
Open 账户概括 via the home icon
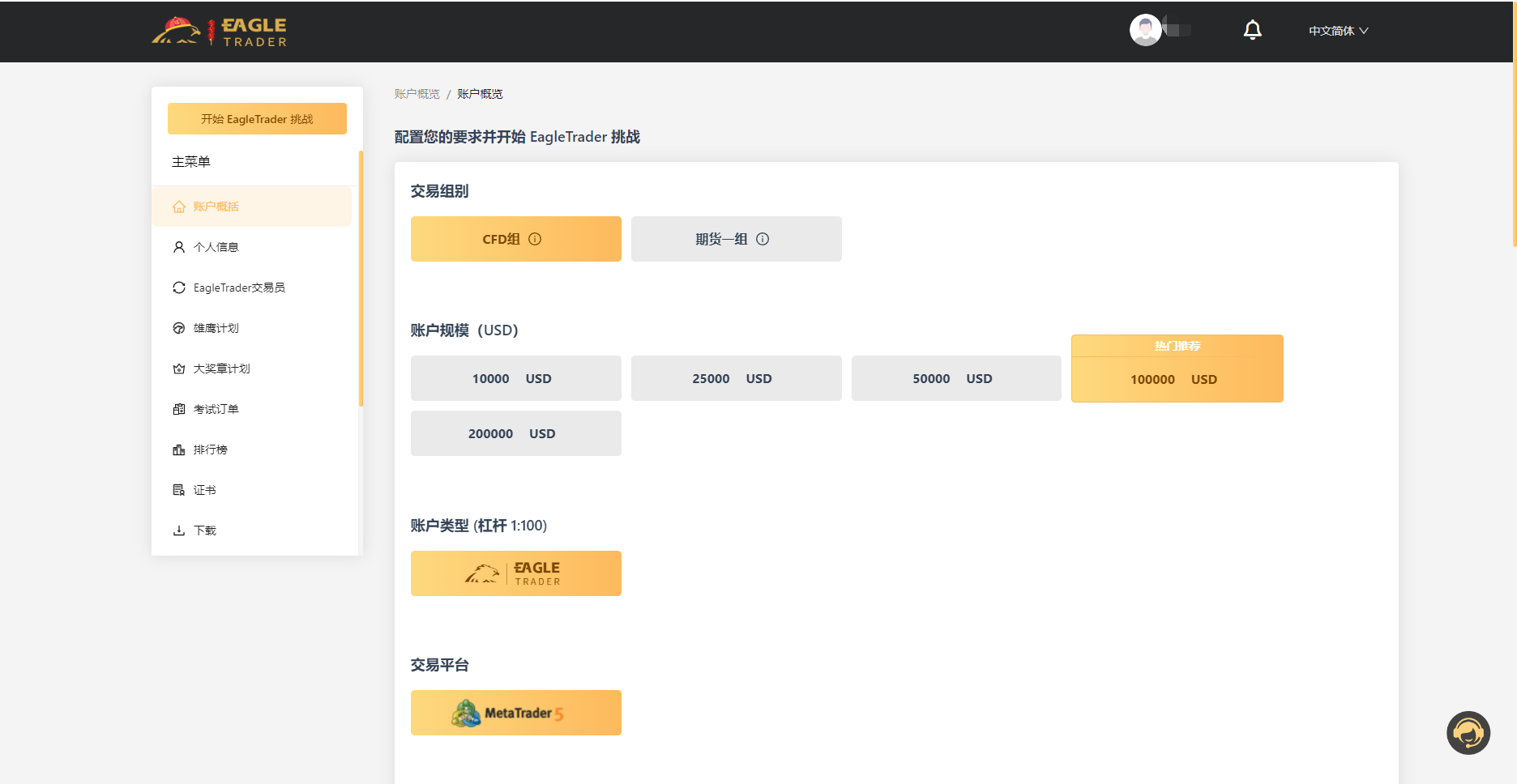pyautogui.click(x=179, y=207)
